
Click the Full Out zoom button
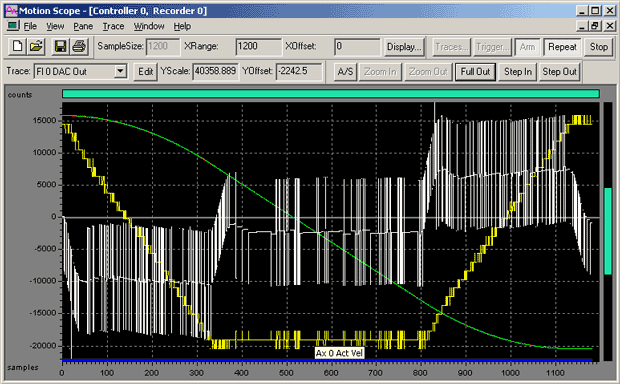pyautogui.click(x=475, y=72)
